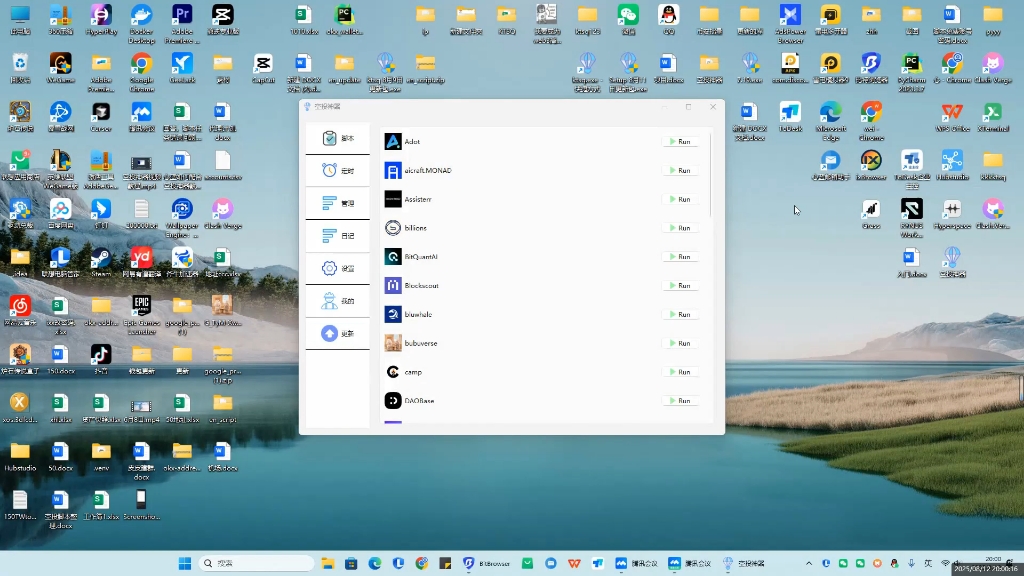Select the ixBrowser desktop icon
The height and width of the screenshot is (576, 1024).
coord(871,165)
